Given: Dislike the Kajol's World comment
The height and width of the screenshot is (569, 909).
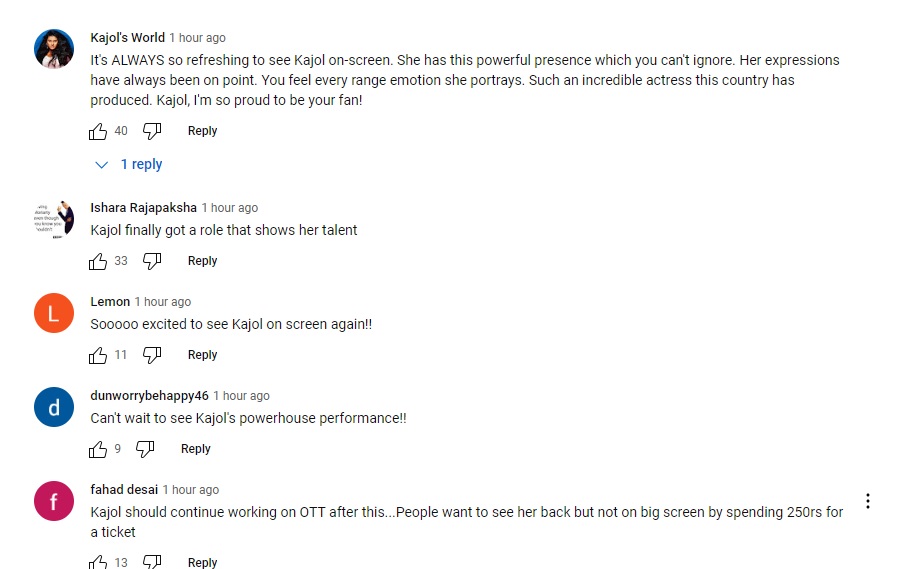Looking at the screenshot, I should (152, 132).
